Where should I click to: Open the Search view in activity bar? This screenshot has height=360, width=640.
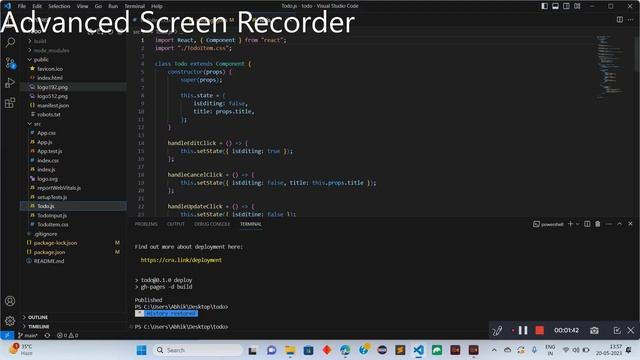(10, 42)
